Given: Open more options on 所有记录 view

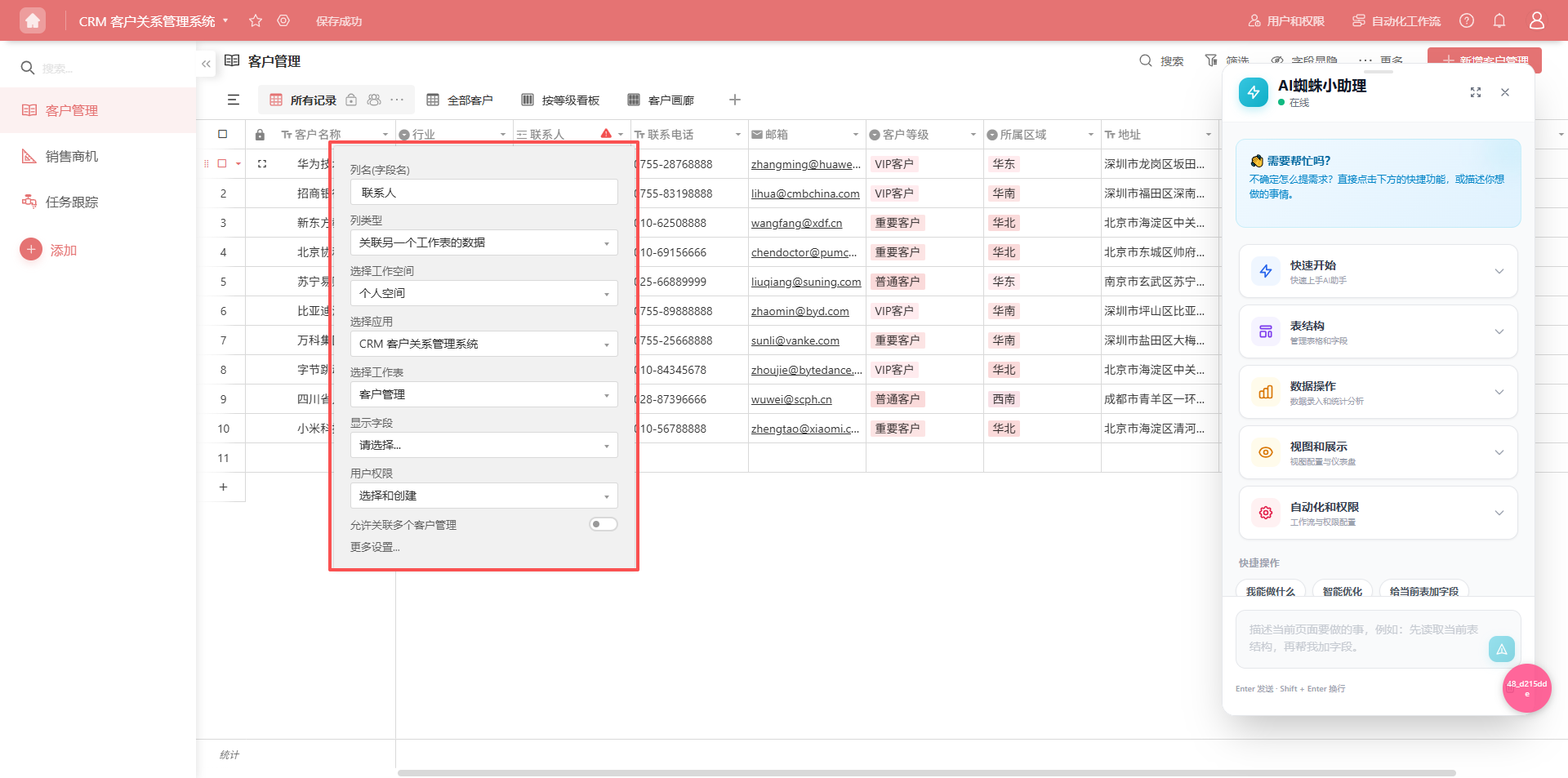Looking at the screenshot, I should click(397, 100).
